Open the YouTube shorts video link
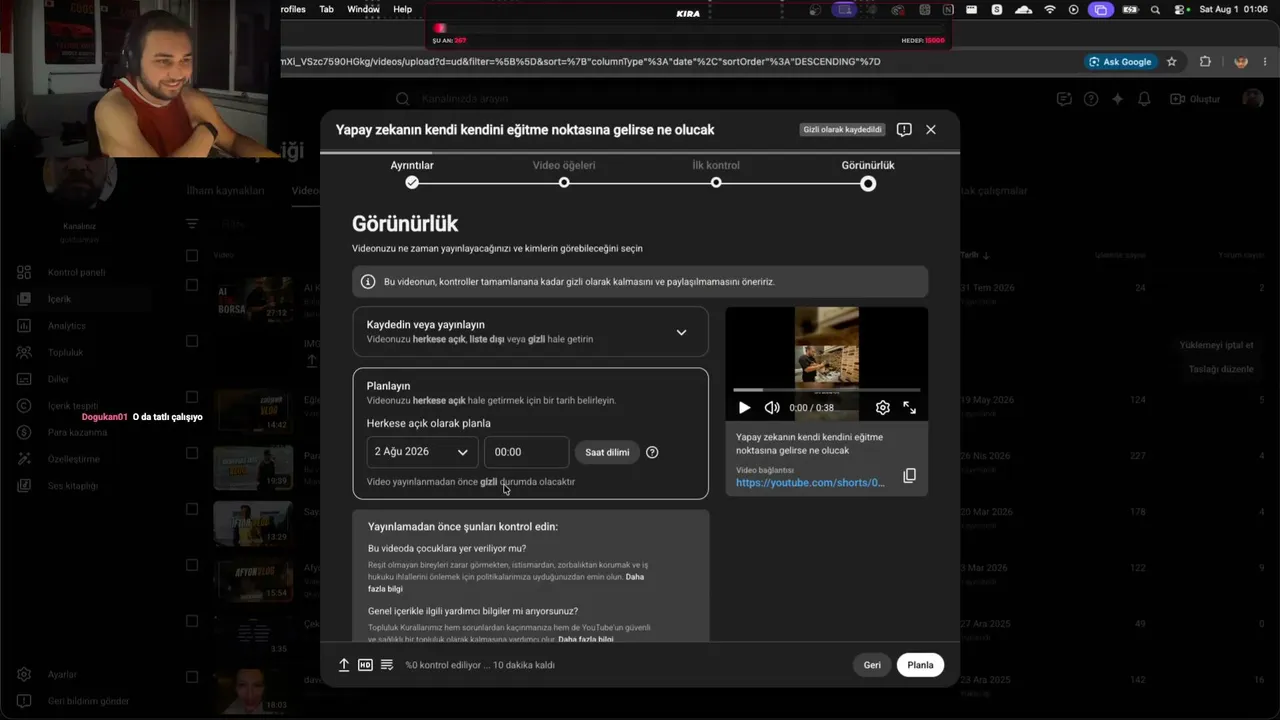This screenshot has height=720, width=1280. click(810, 483)
